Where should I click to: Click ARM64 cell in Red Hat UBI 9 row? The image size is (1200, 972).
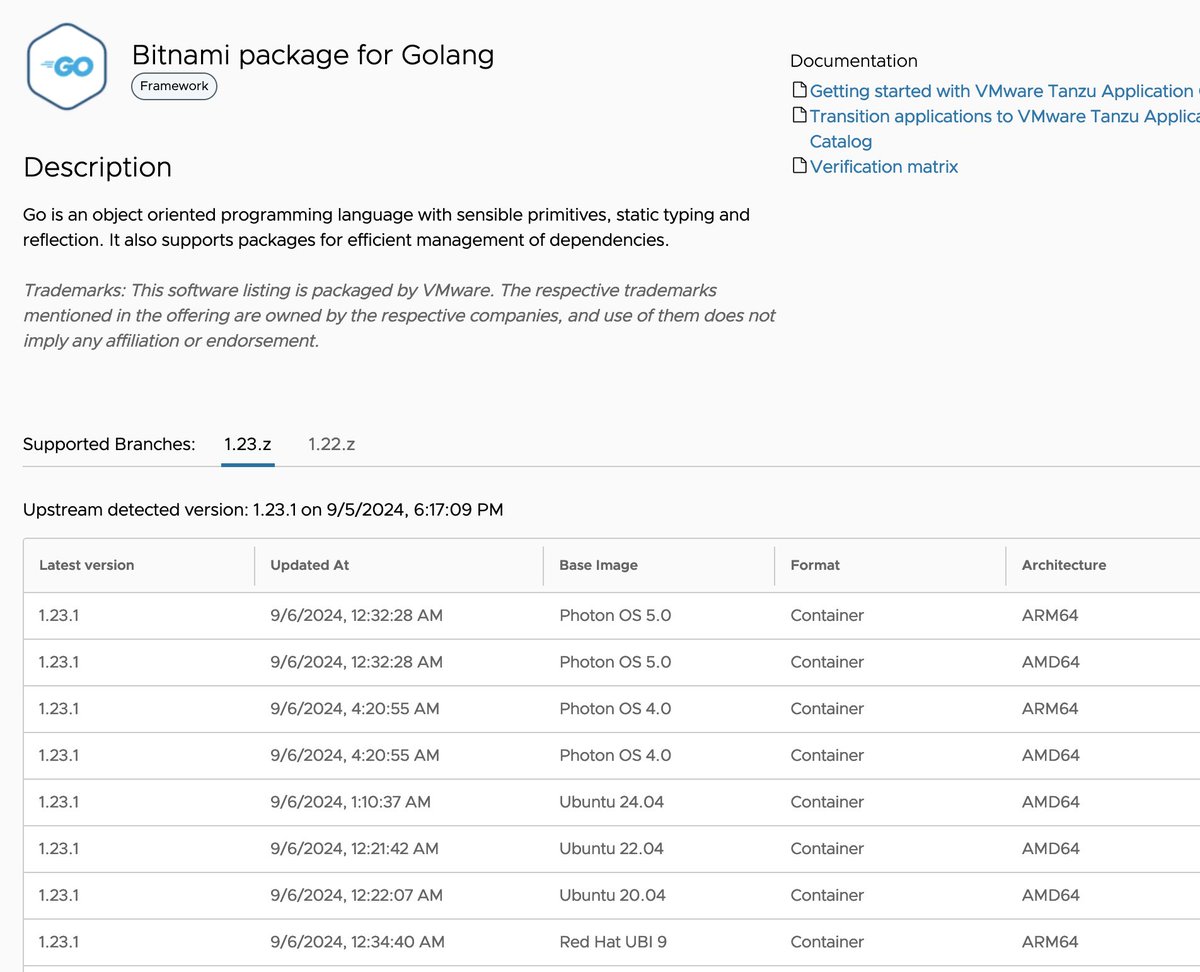[1050, 942]
